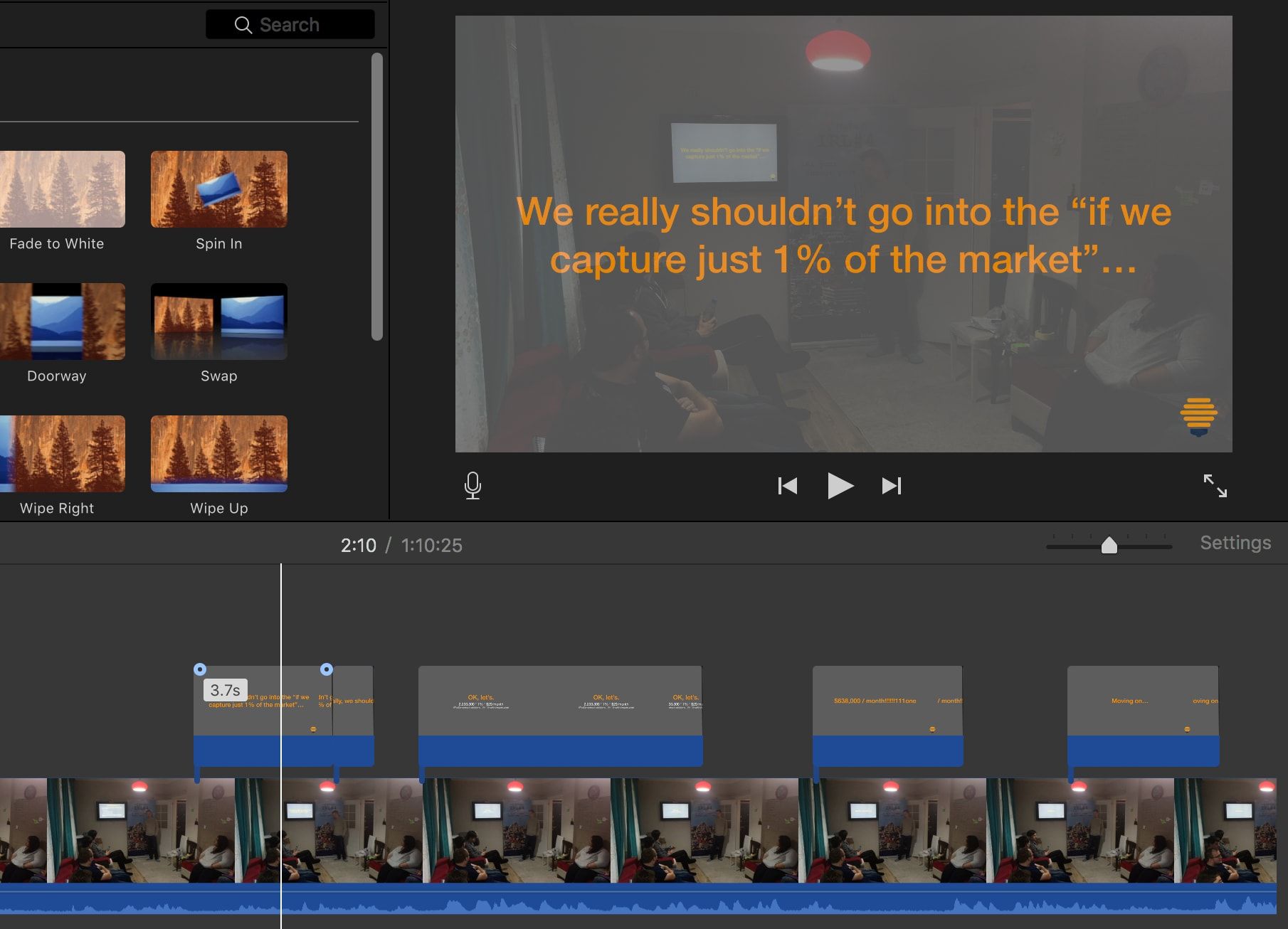Click the 'Wipe Up' label
1288x929 pixels.
coord(219,508)
